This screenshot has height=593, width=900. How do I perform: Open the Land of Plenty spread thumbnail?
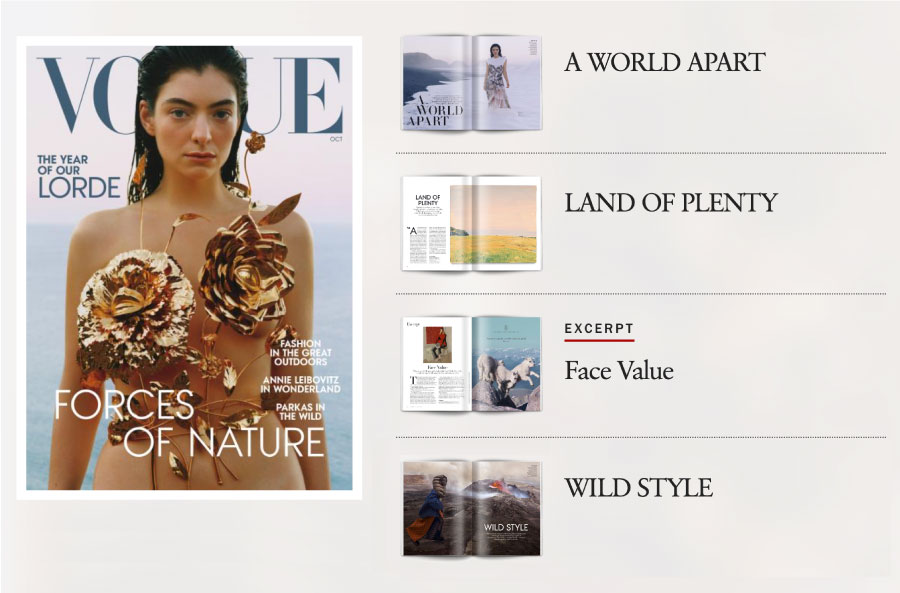point(471,223)
